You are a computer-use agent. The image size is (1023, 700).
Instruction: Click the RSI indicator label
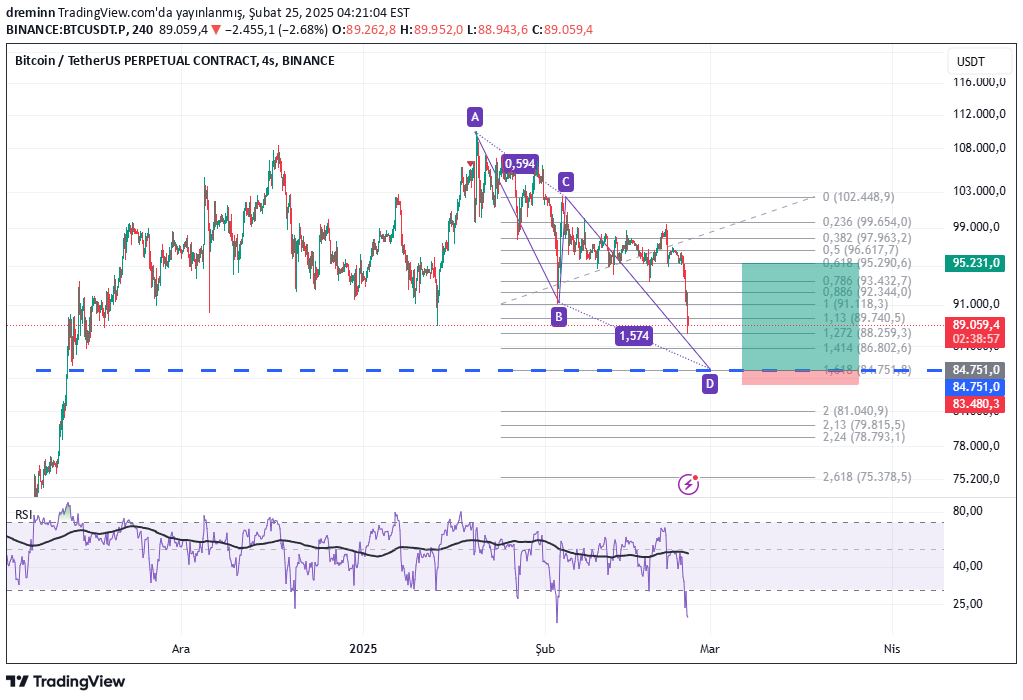(23, 515)
